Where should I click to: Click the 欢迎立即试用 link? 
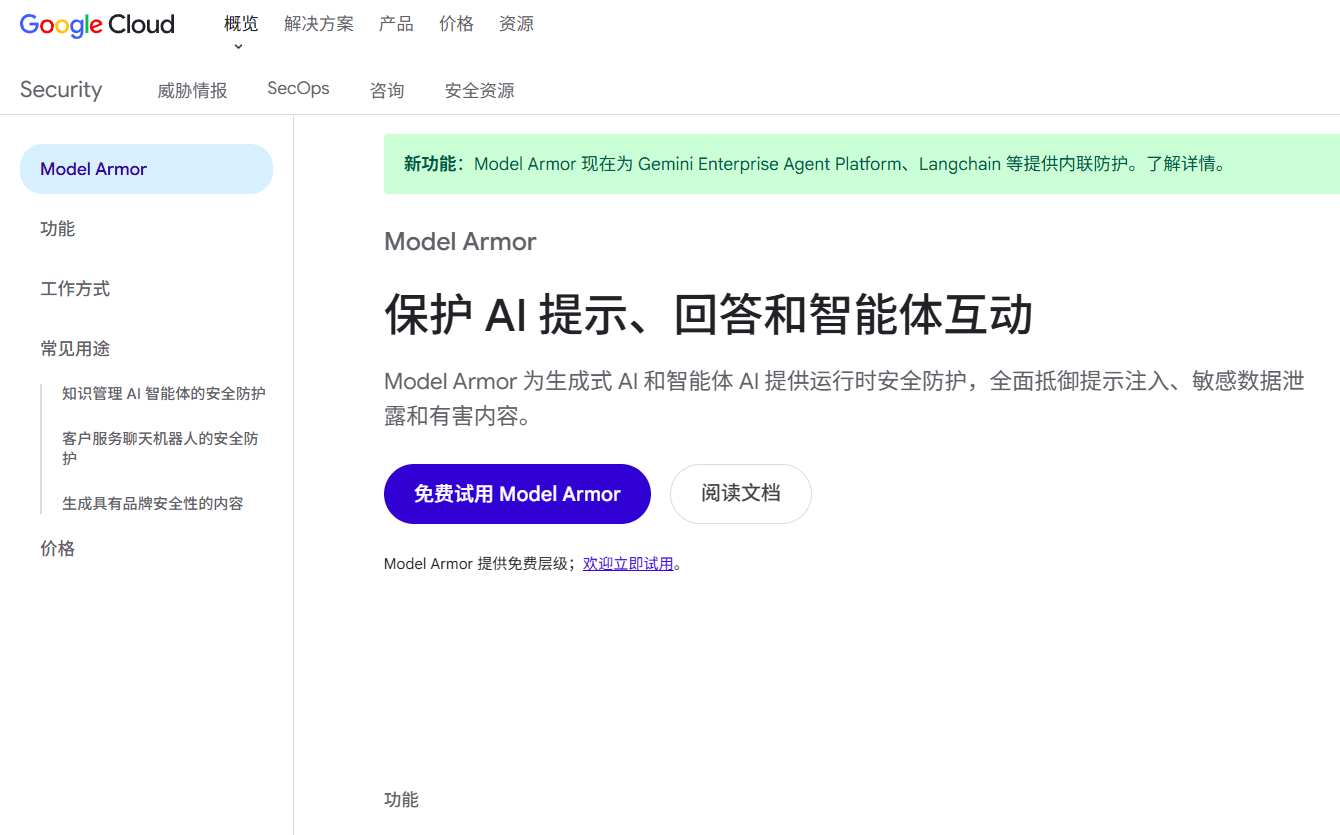click(x=628, y=564)
